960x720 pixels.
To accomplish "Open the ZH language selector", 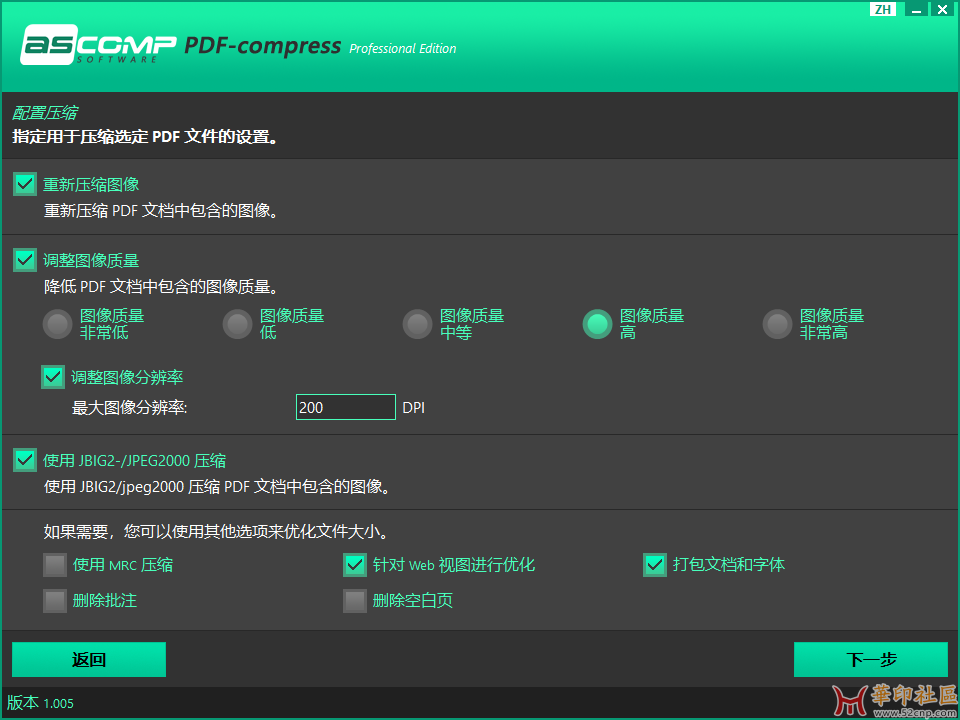I will pyautogui.click(x=883, y=9).
